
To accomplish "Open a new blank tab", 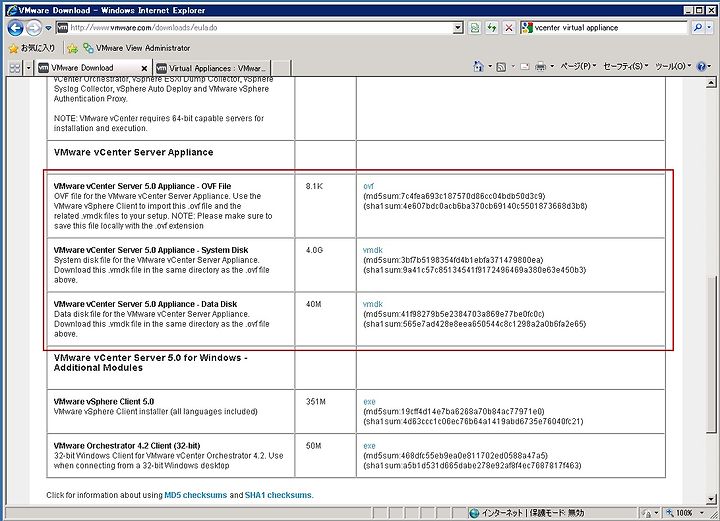I will [x=281, y=68].
